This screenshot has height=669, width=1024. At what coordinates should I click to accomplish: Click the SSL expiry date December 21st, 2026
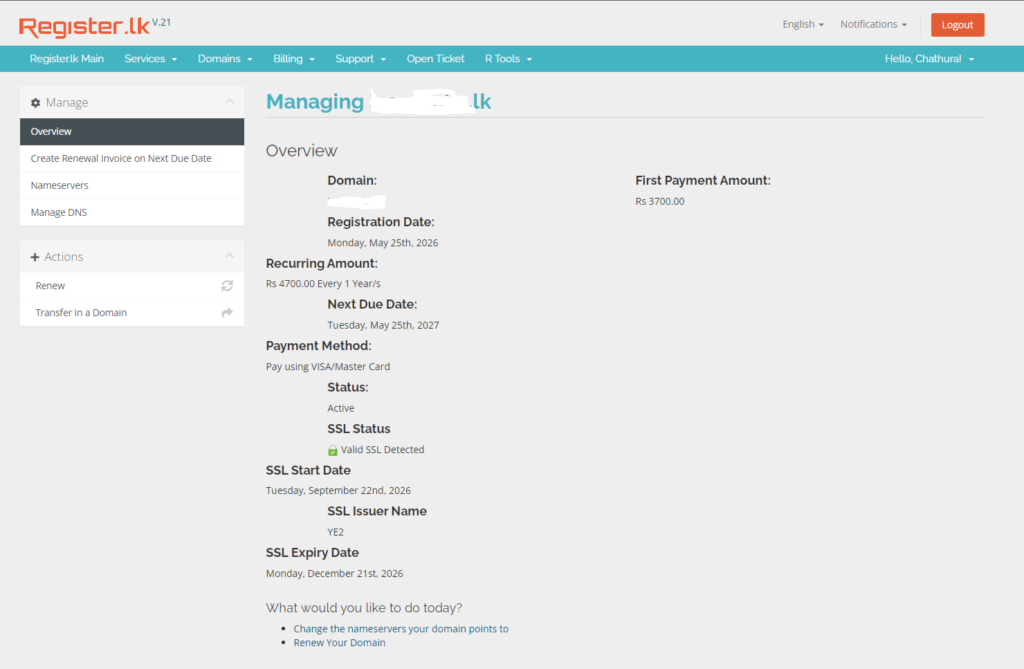334,573
